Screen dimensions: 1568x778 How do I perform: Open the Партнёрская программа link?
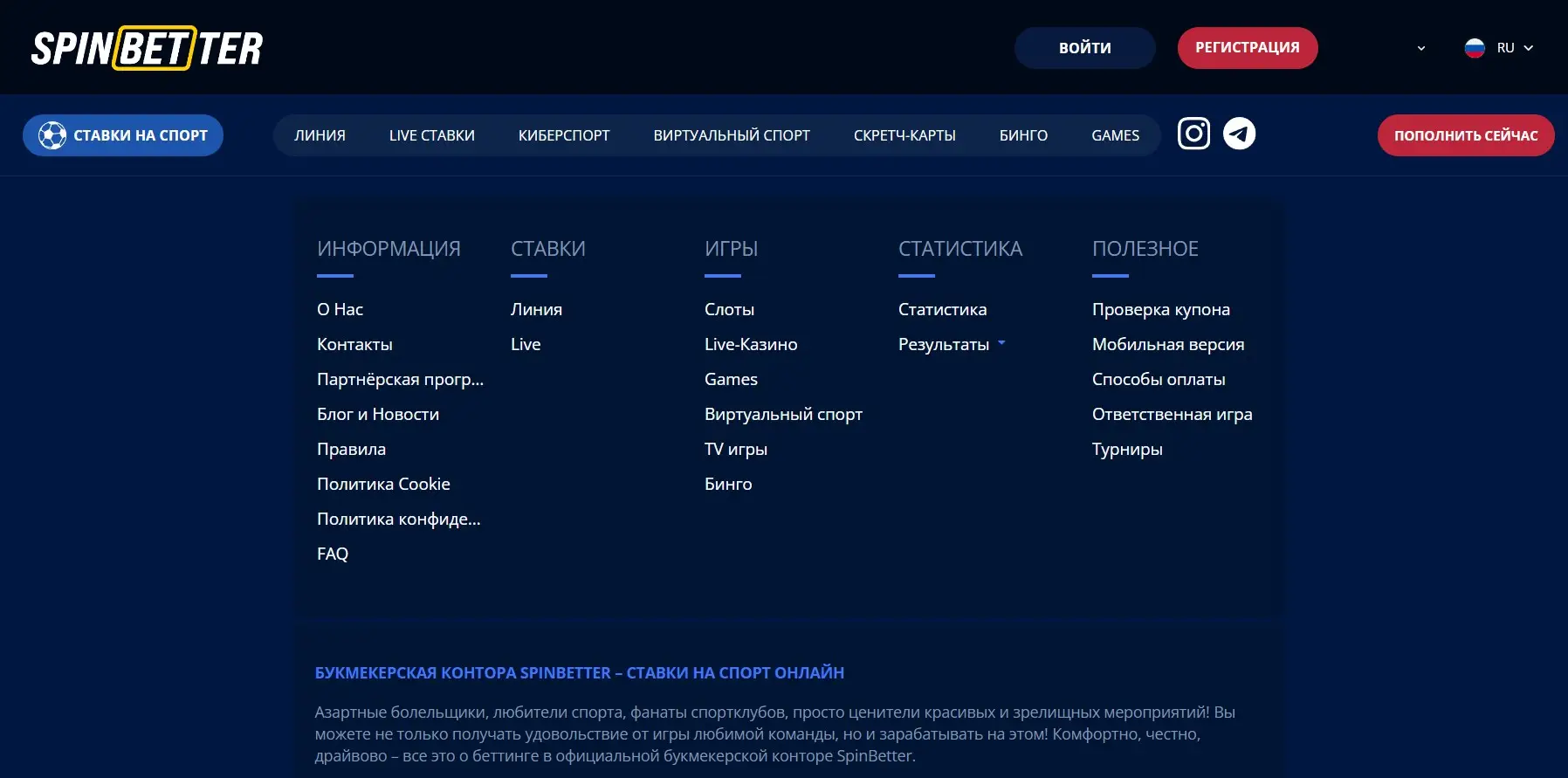[x=400, y=379]
